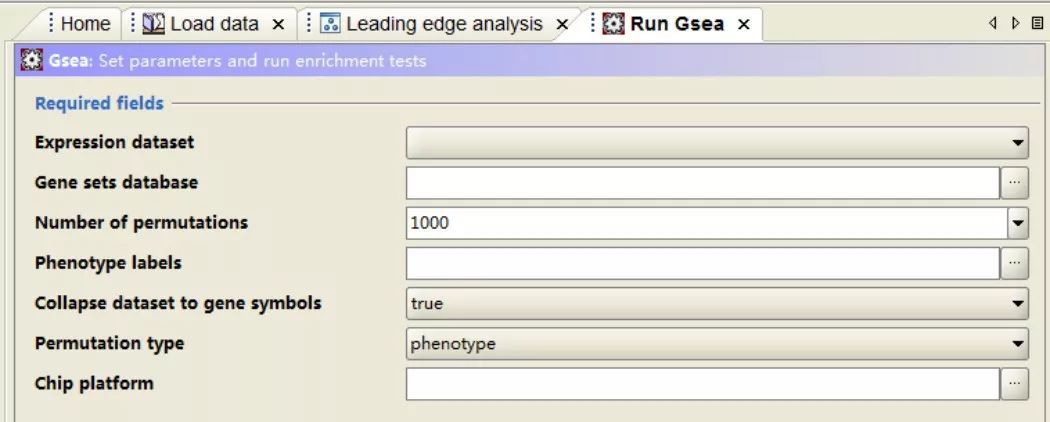Viewport: 1050px width, 422px height.
Task: Click the Run Gsea gear tab icon
Action: 613,24
